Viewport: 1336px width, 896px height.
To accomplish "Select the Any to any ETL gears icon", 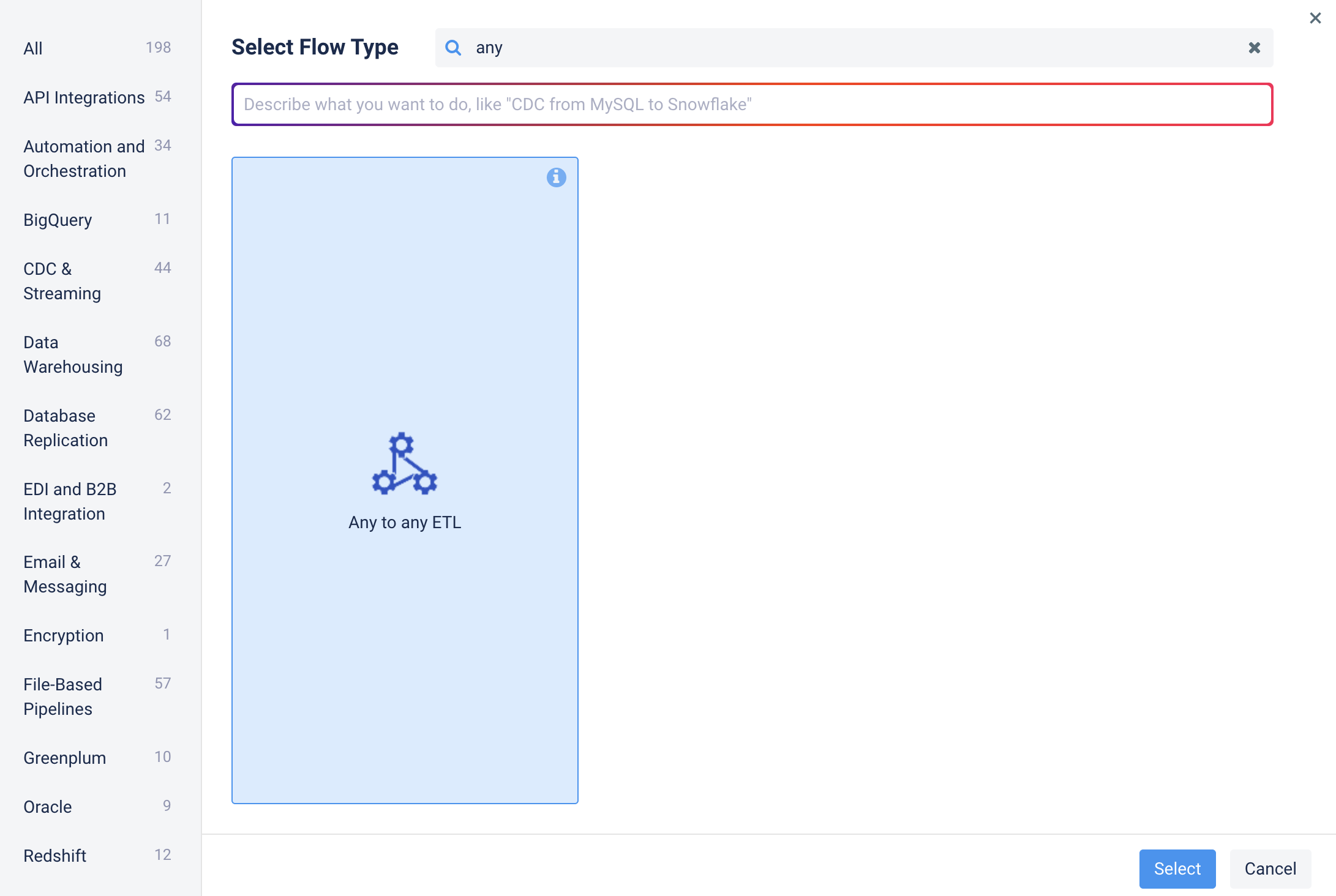I will point(404,464).
